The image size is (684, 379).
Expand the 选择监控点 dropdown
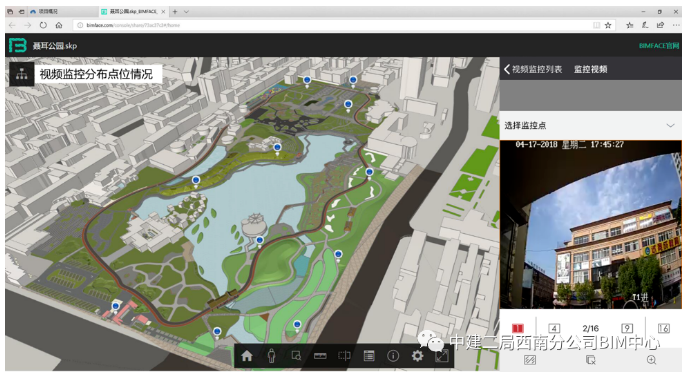pyautogui.click(x=591, y=126)
